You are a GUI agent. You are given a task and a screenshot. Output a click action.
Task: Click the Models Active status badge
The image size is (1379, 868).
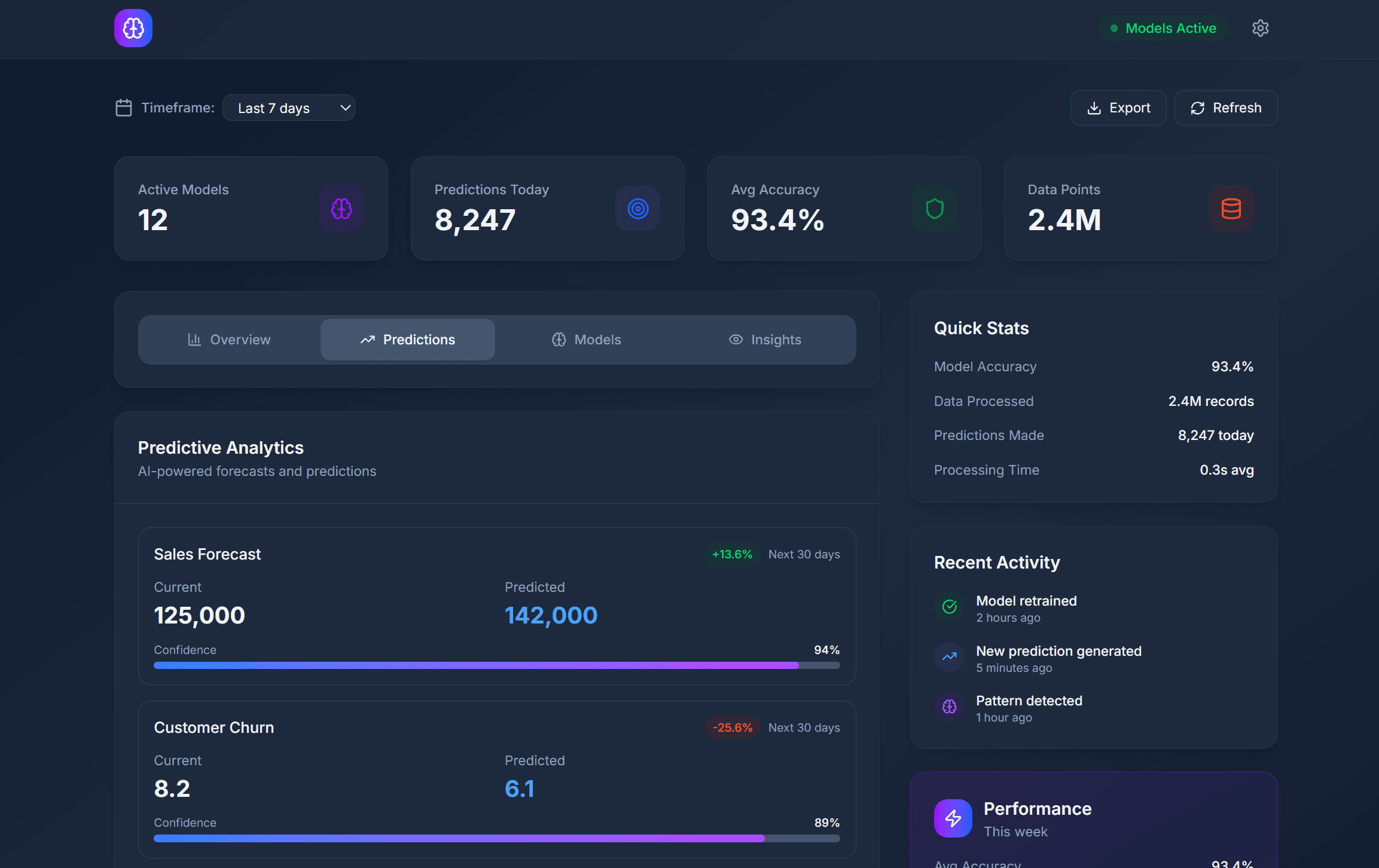pyautogui.click(x=1163, y=28)
